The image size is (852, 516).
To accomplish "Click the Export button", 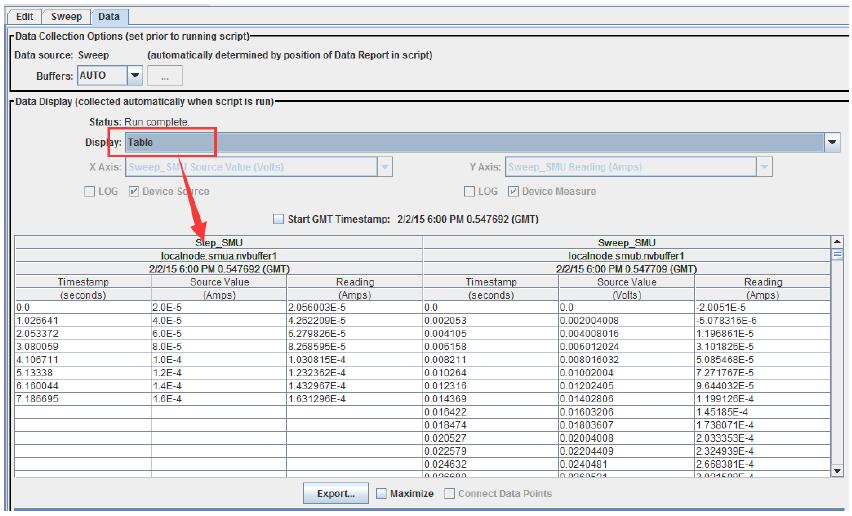I will point(335,493).
